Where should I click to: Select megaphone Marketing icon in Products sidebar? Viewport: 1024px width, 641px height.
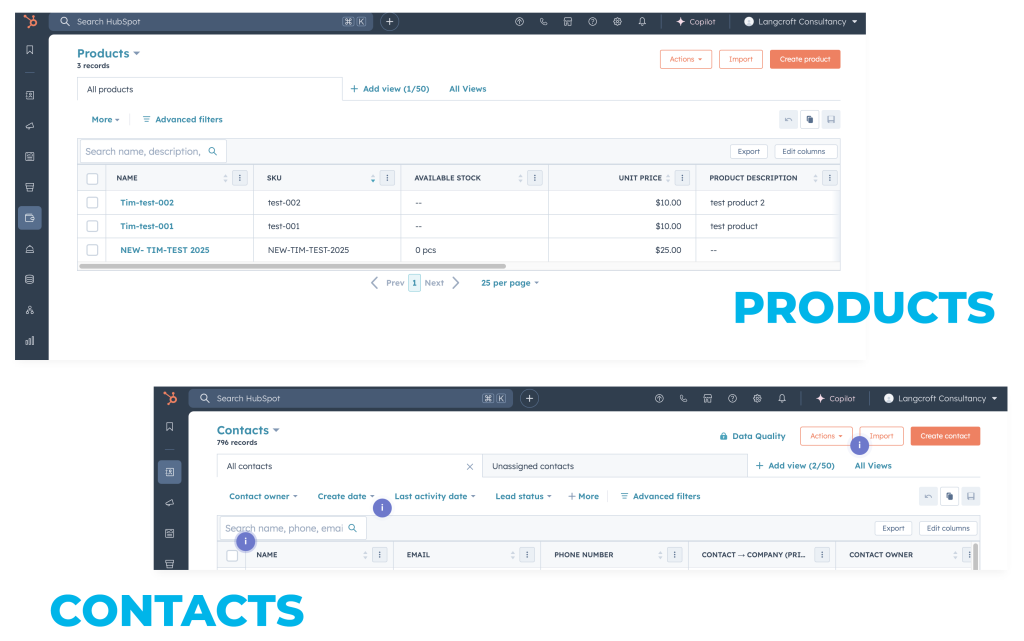[x=30, y=126]
